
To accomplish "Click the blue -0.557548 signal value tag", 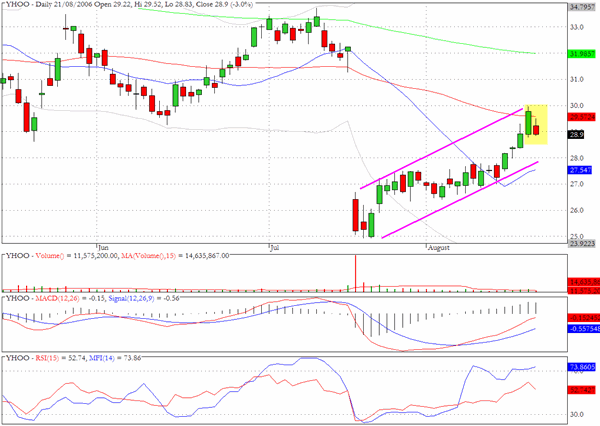I will click(x=582, y=328).
